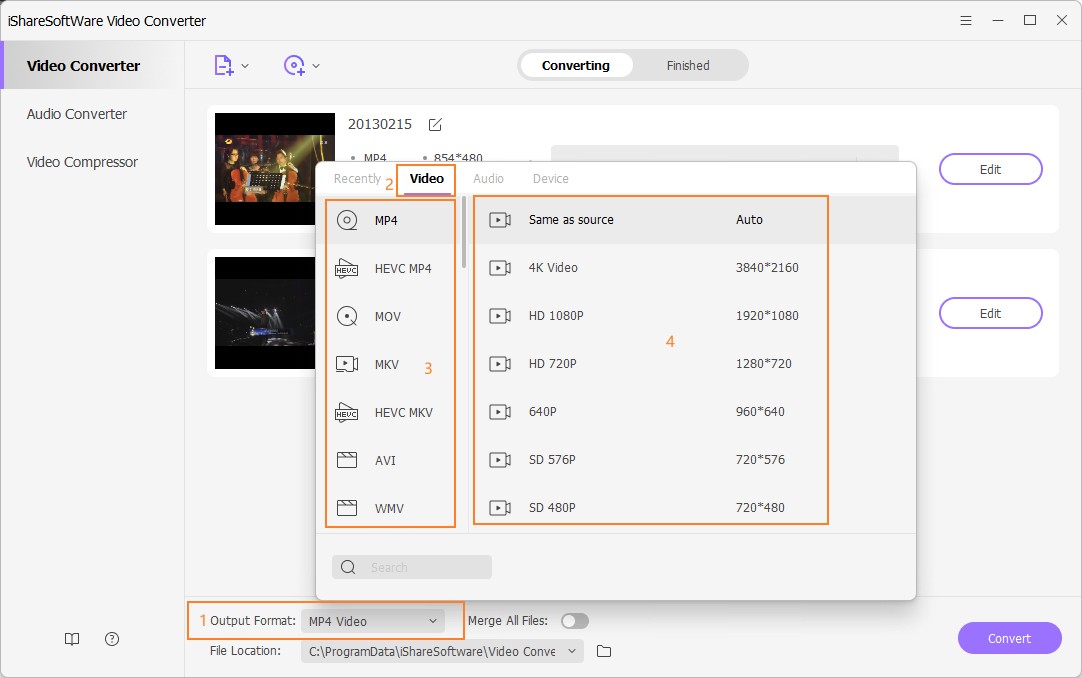This screenshot has height=678, width=1082.
Task: Switch to the Finished tab
Action: (688, 66)
